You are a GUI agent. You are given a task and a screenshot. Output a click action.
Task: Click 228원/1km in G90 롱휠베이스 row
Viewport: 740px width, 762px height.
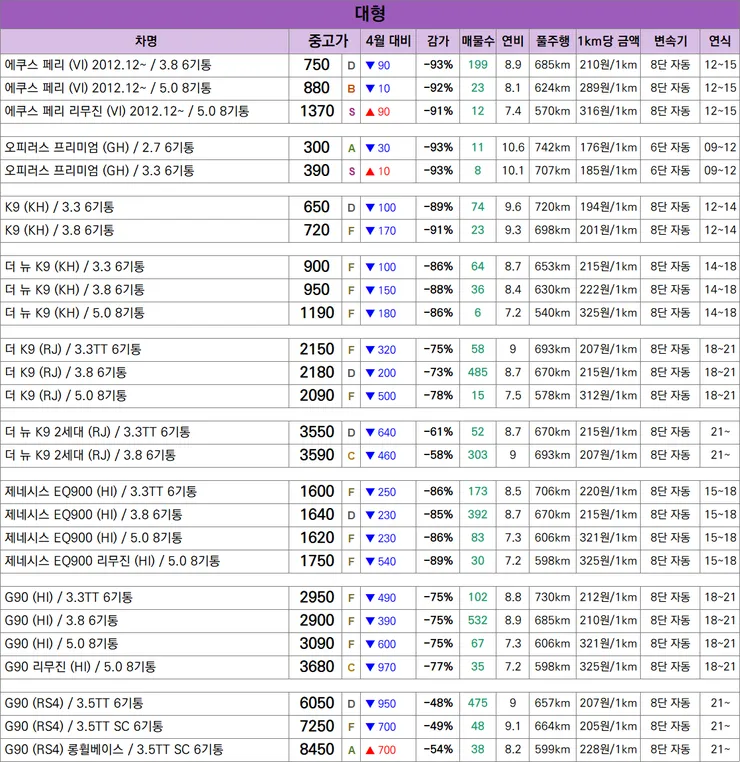click(608, 750)
